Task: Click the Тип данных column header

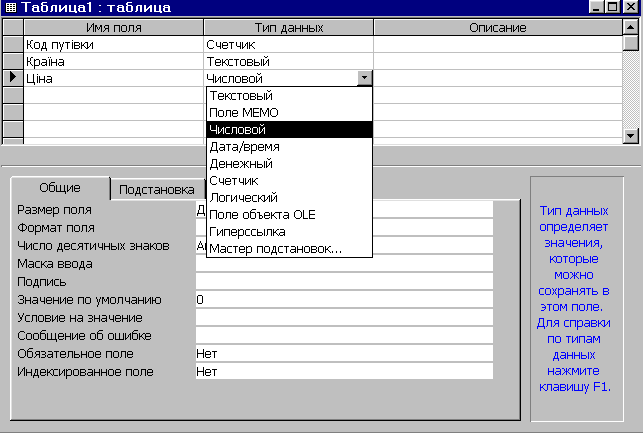Action: [289, 27]
